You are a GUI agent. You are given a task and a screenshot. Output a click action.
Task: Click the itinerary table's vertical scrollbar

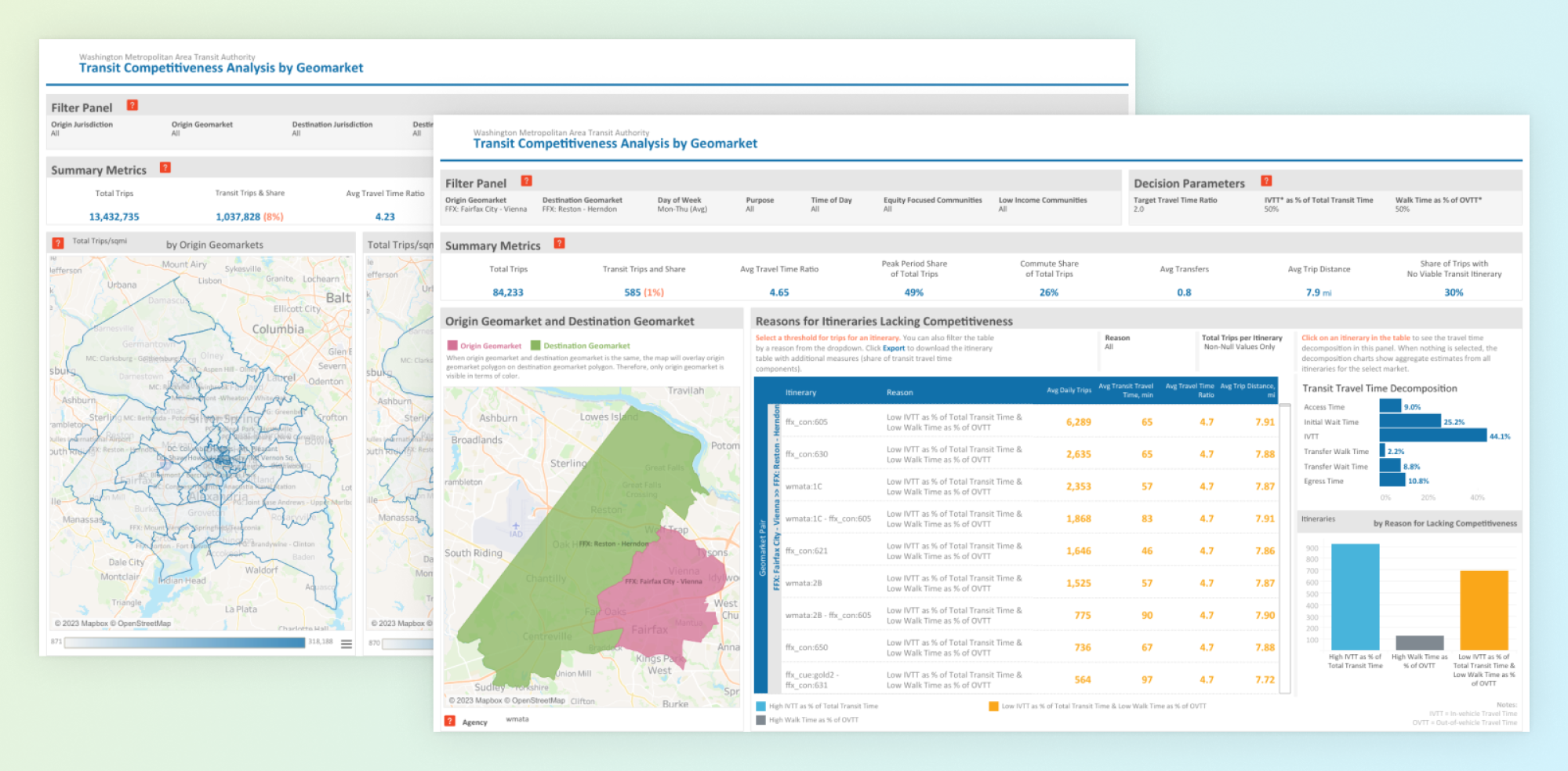click(x=1284, y=549)
